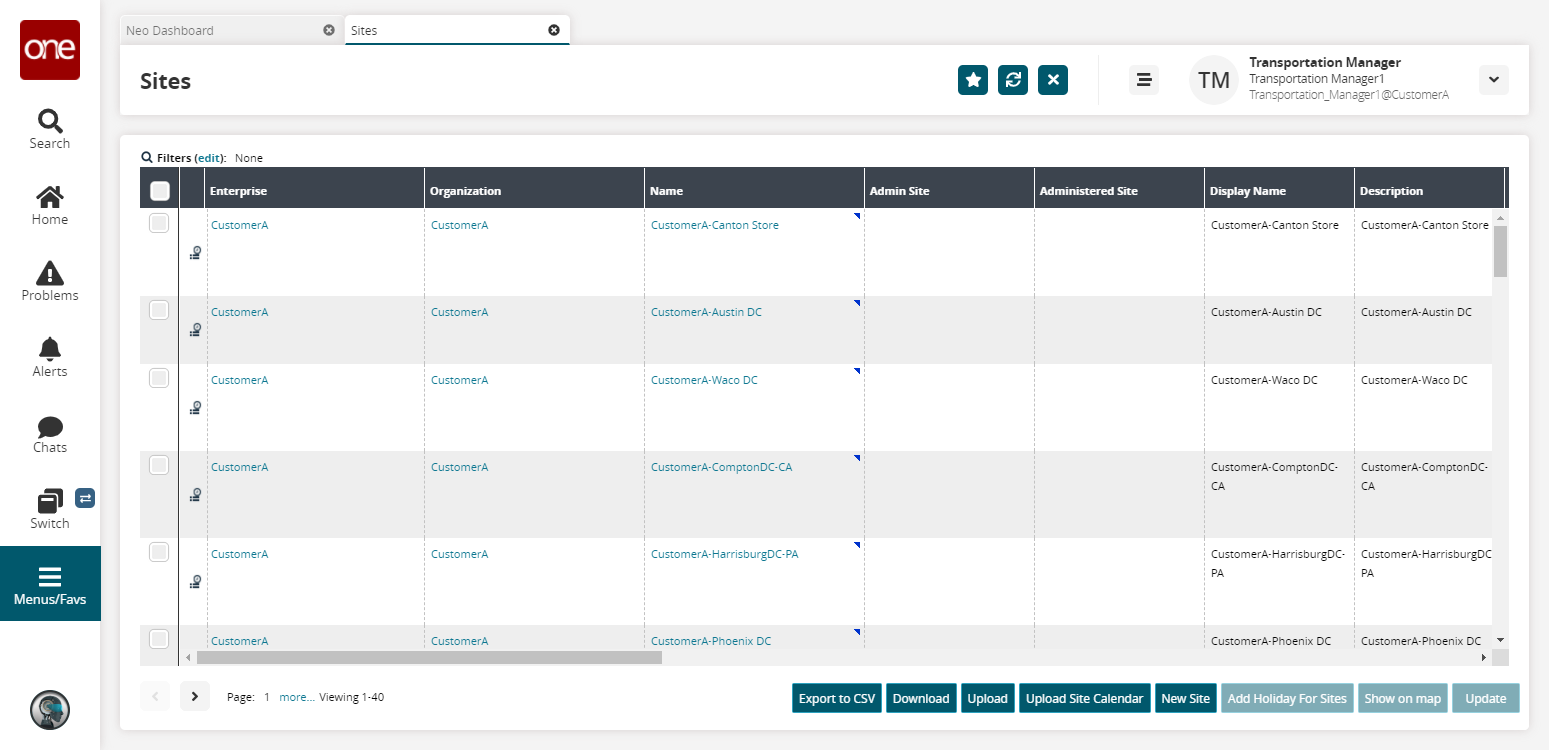Viewport: 1549px width, 750px height.
Task: Click the star favorite icon in header
Action: tap(972, 80)
